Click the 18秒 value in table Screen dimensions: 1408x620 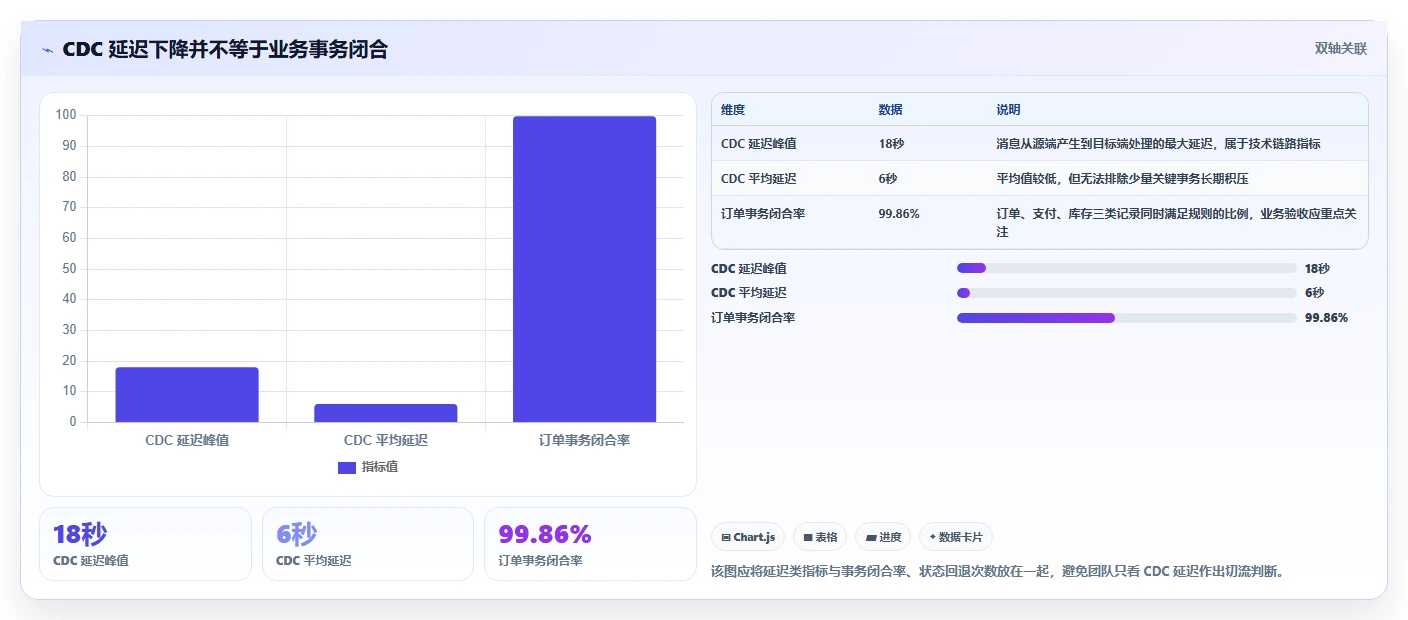pos(891,144)
